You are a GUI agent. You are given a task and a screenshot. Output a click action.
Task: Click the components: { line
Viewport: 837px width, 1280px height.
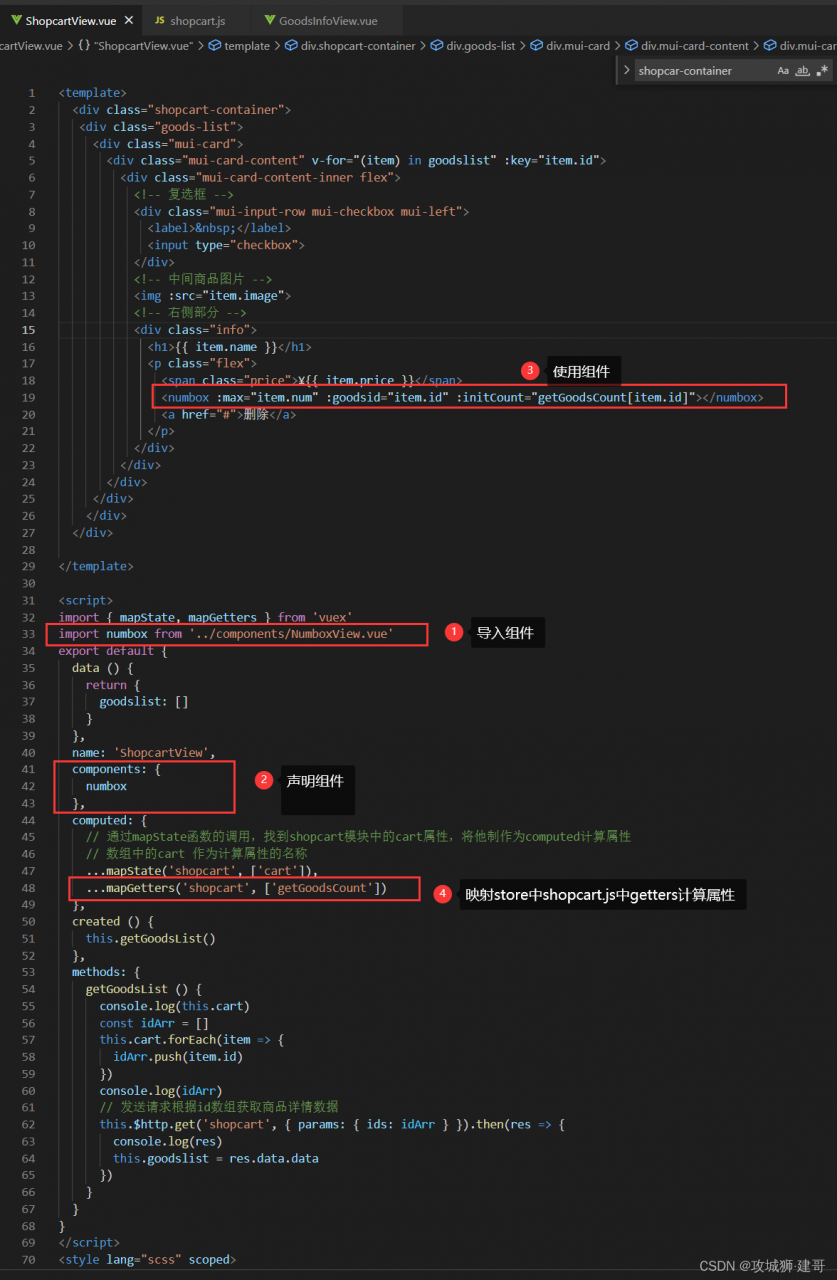[x=116, y=770]
